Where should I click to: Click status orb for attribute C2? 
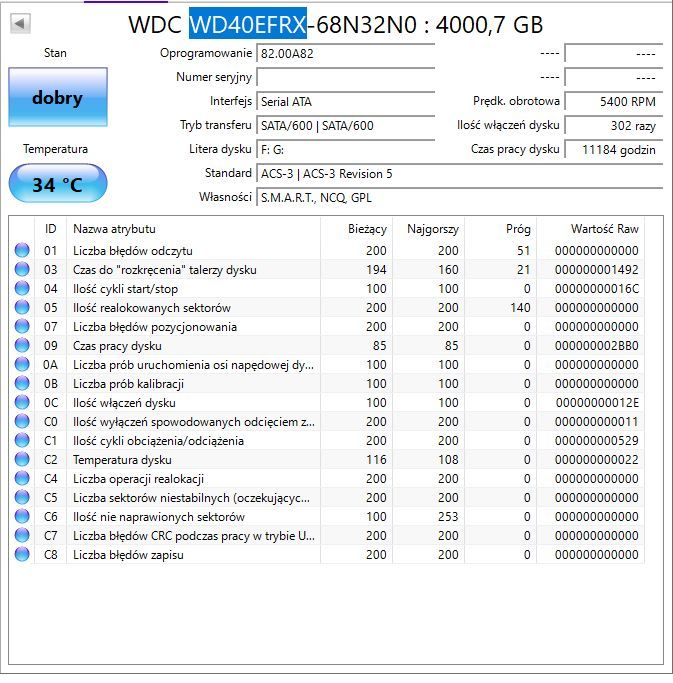coord(22,459)
